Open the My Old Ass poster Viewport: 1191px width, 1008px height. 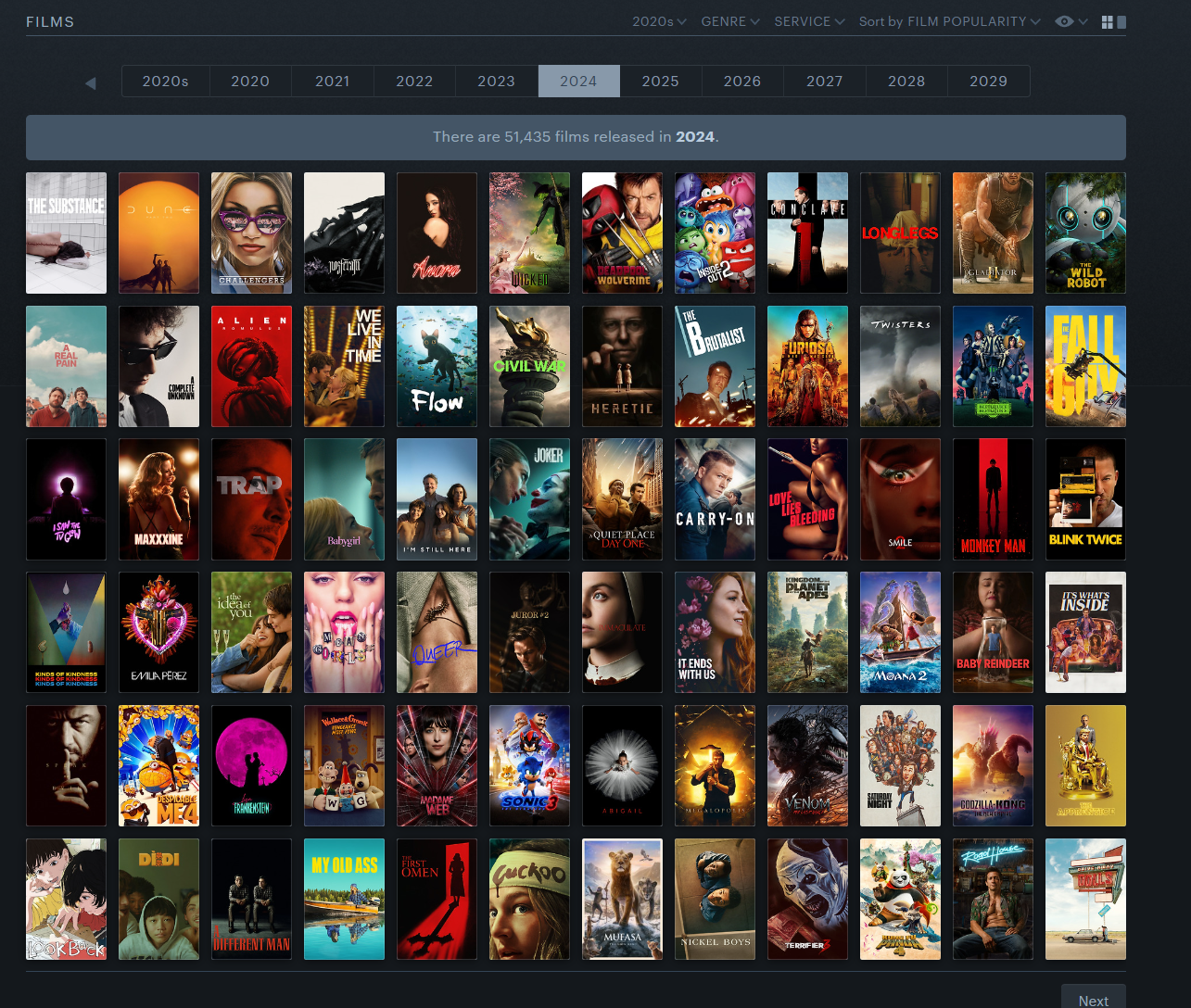pyautogui.click(x=344, y=900)
